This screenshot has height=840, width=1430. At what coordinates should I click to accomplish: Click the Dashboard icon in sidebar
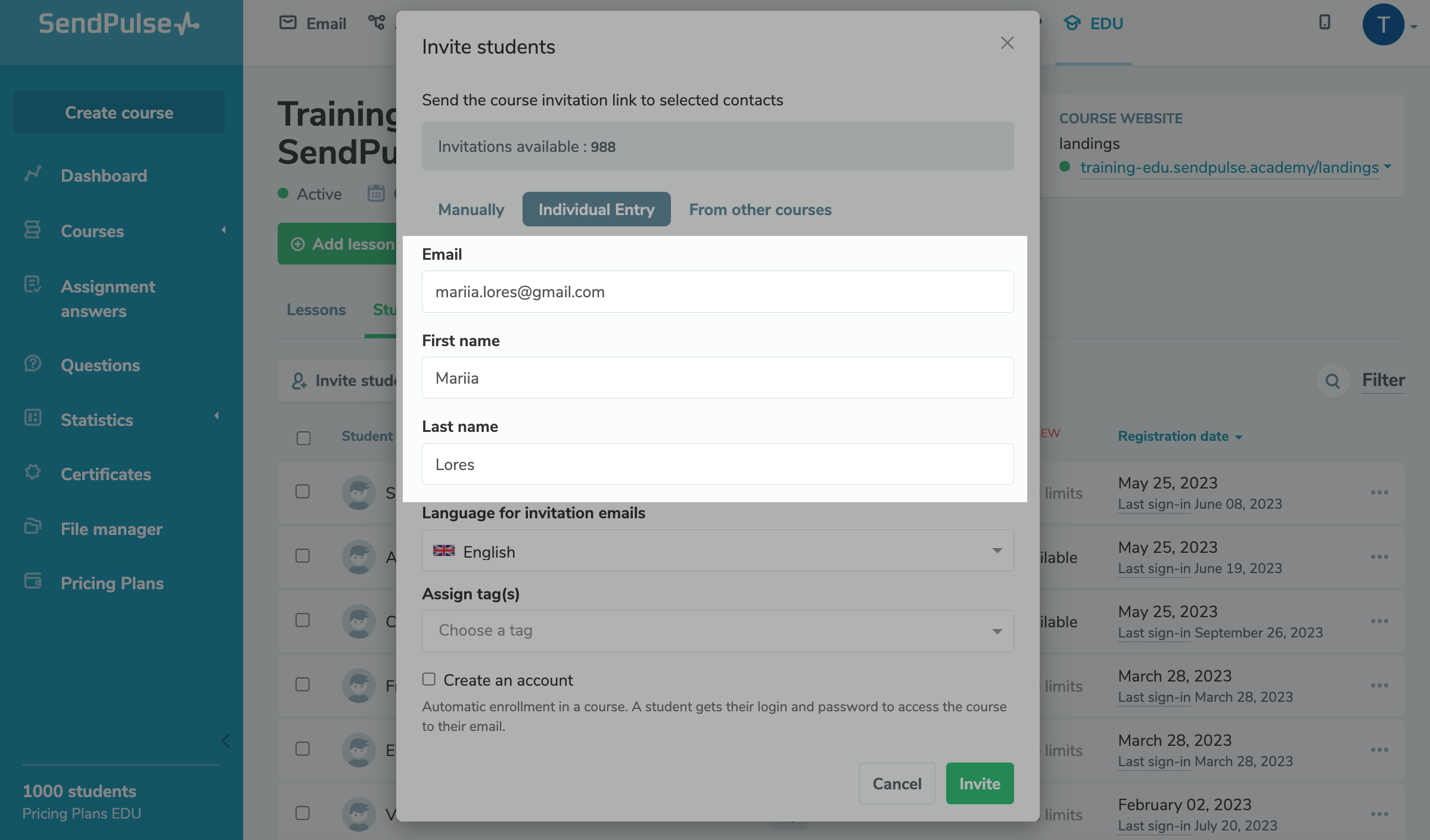pos(33,174)
